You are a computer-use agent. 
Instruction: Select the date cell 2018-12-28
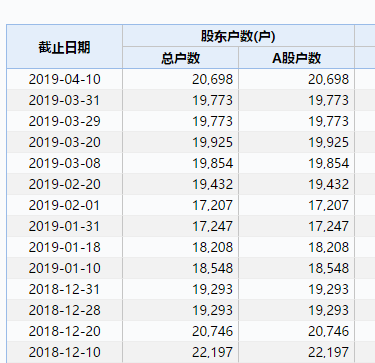click(x=64, y=310)
